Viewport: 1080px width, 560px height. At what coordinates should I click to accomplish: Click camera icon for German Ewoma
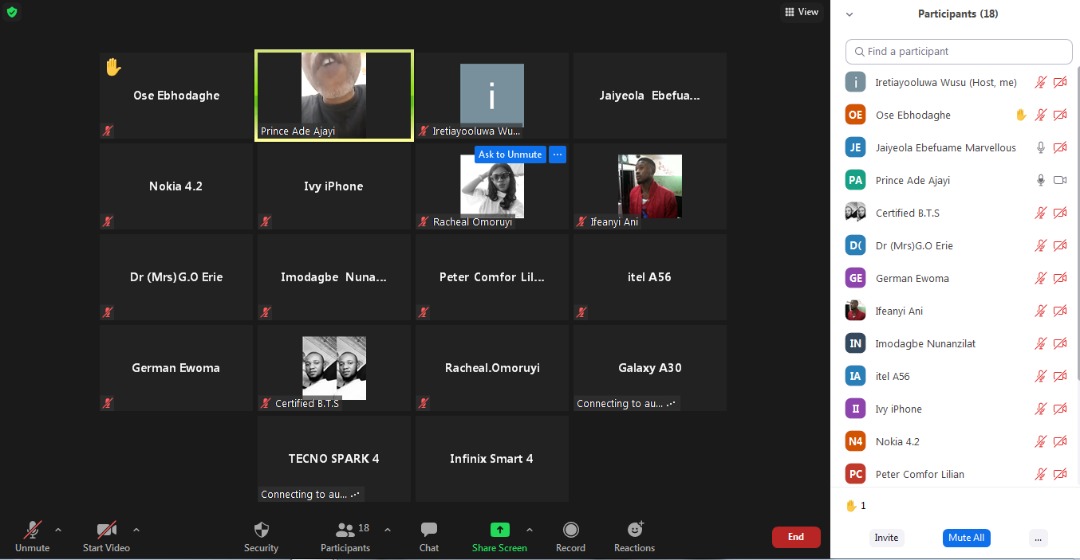click(x=1060, y=278)
